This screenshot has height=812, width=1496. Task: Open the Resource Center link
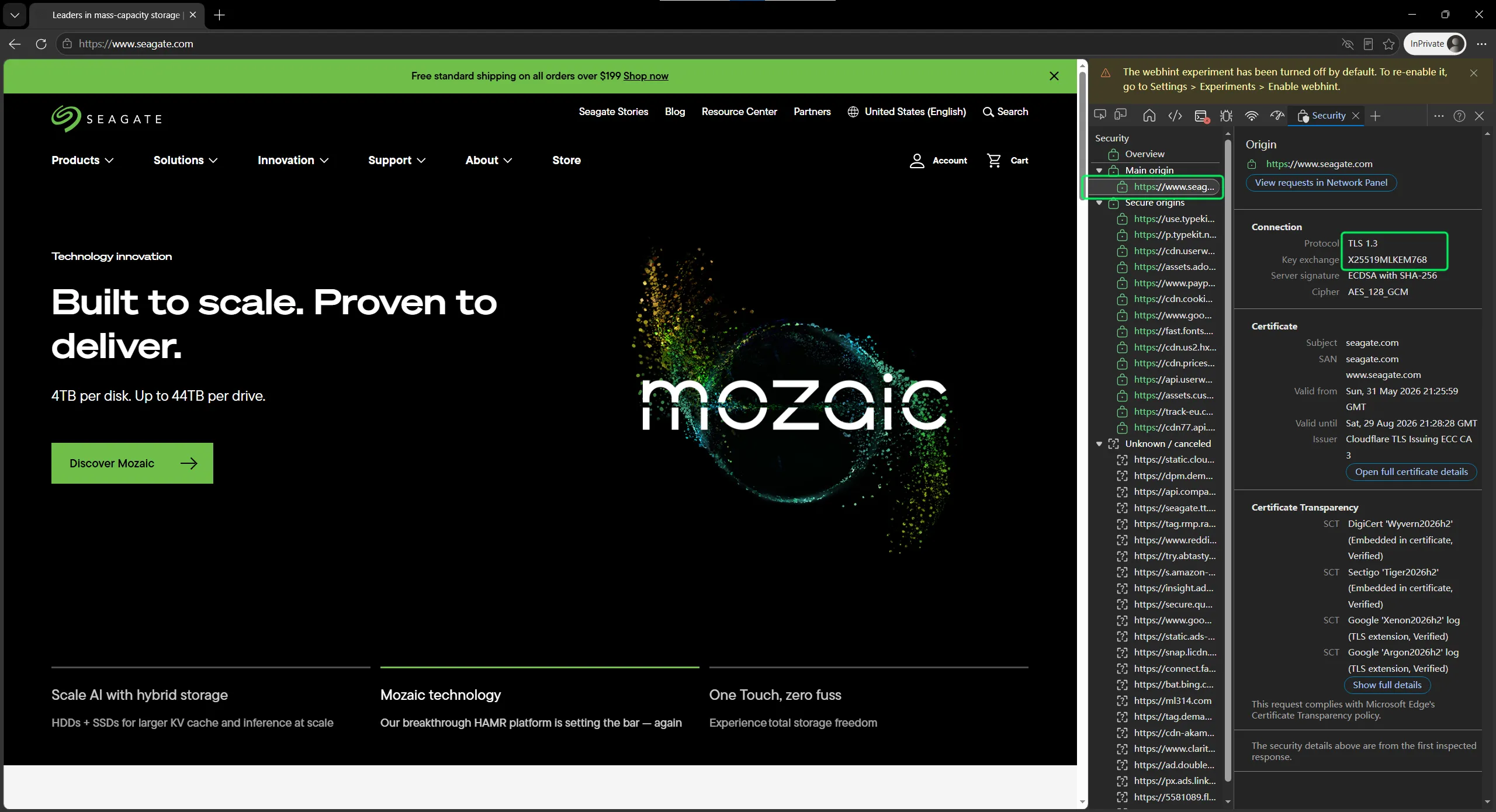pyautogui.click(x=739, y=112)
